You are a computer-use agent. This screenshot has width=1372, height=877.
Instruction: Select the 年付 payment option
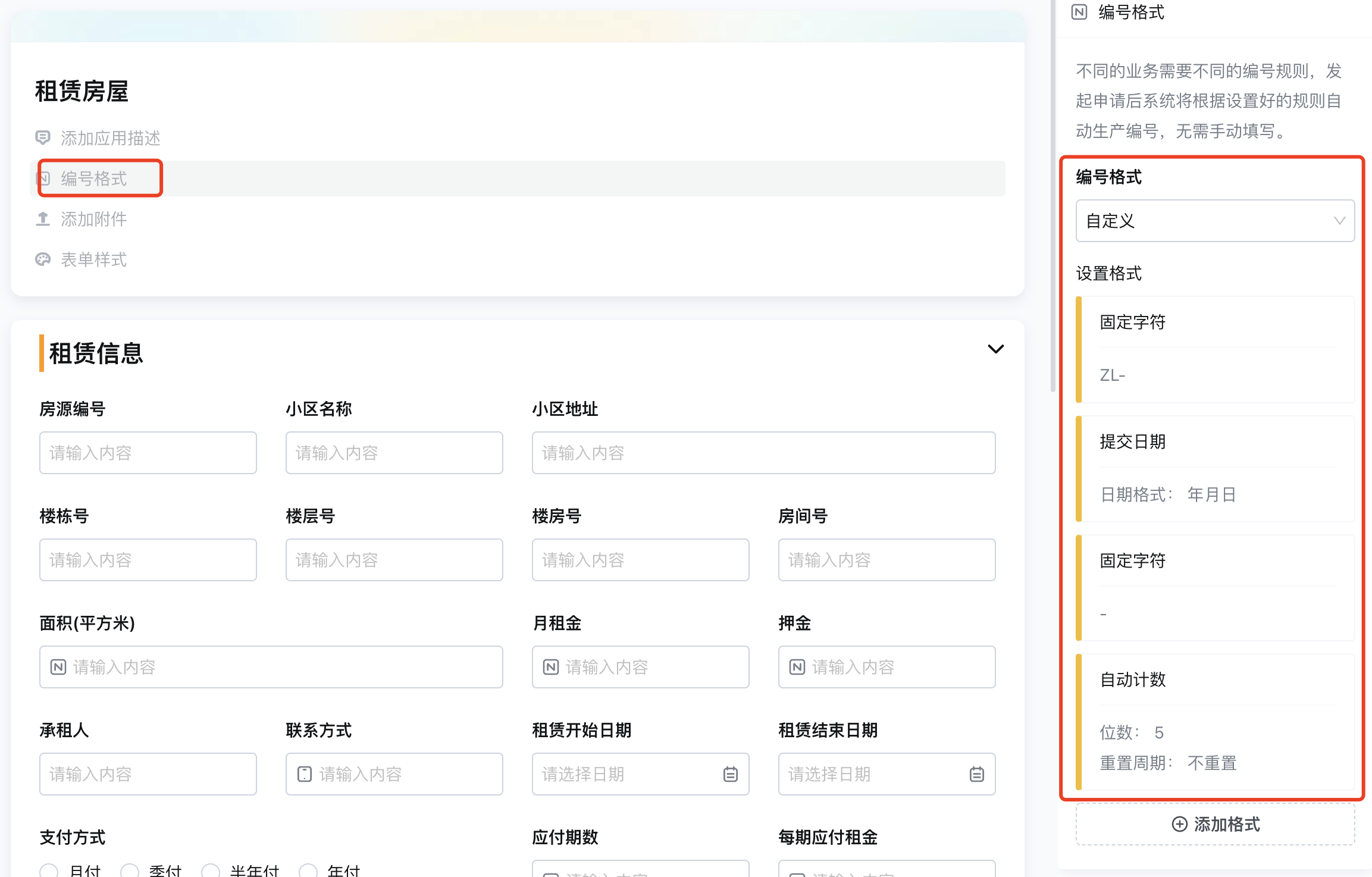click(x=308, y=871)
